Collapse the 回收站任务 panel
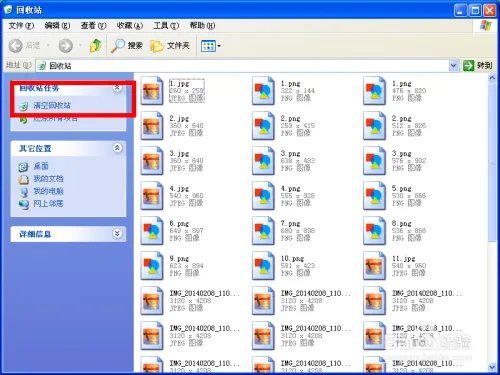The height and width of the screenshot is (375, 500). pyautogui.click(x=117, y=88)
